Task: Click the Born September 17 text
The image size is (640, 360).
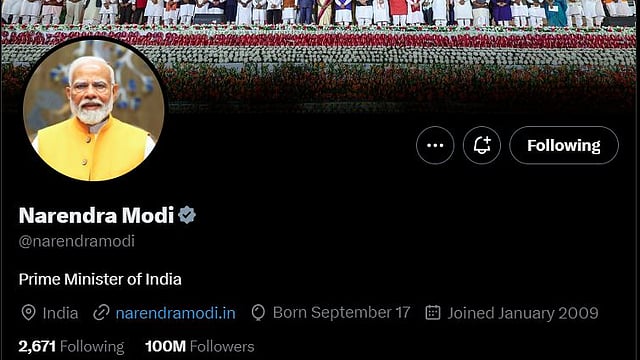Action: pyautogui.click(x=341, y=313)
